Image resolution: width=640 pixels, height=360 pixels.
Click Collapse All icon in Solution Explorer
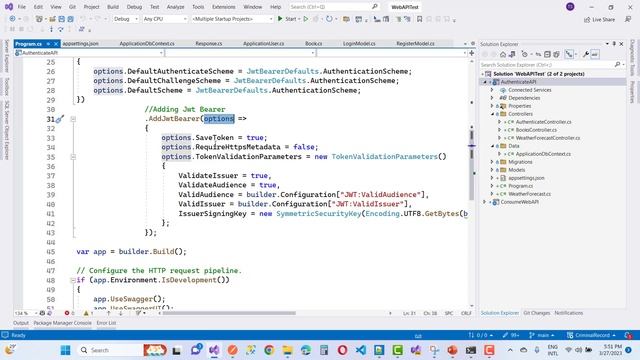547,54
